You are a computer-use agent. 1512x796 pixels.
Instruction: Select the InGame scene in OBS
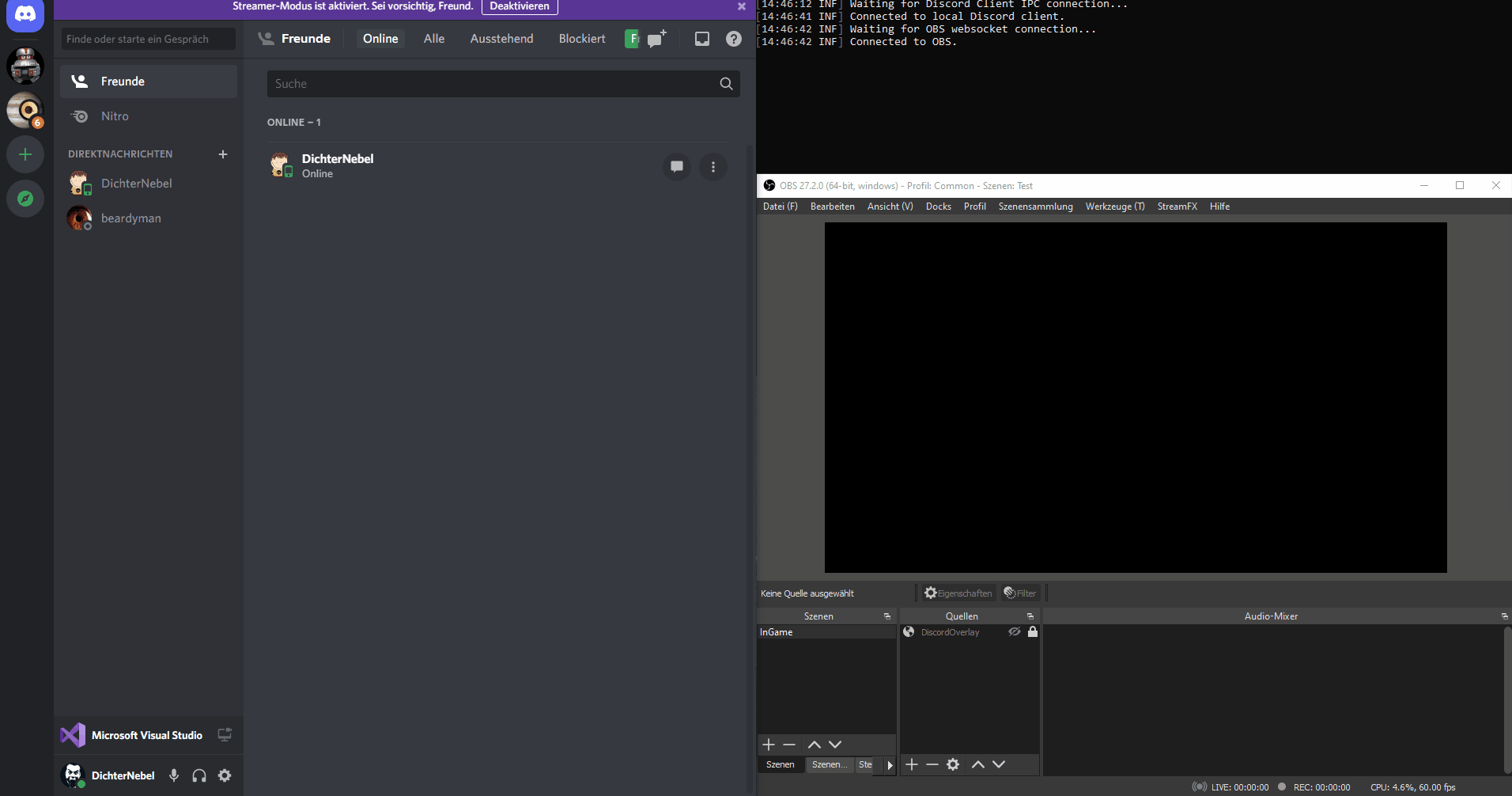point(826,632)
